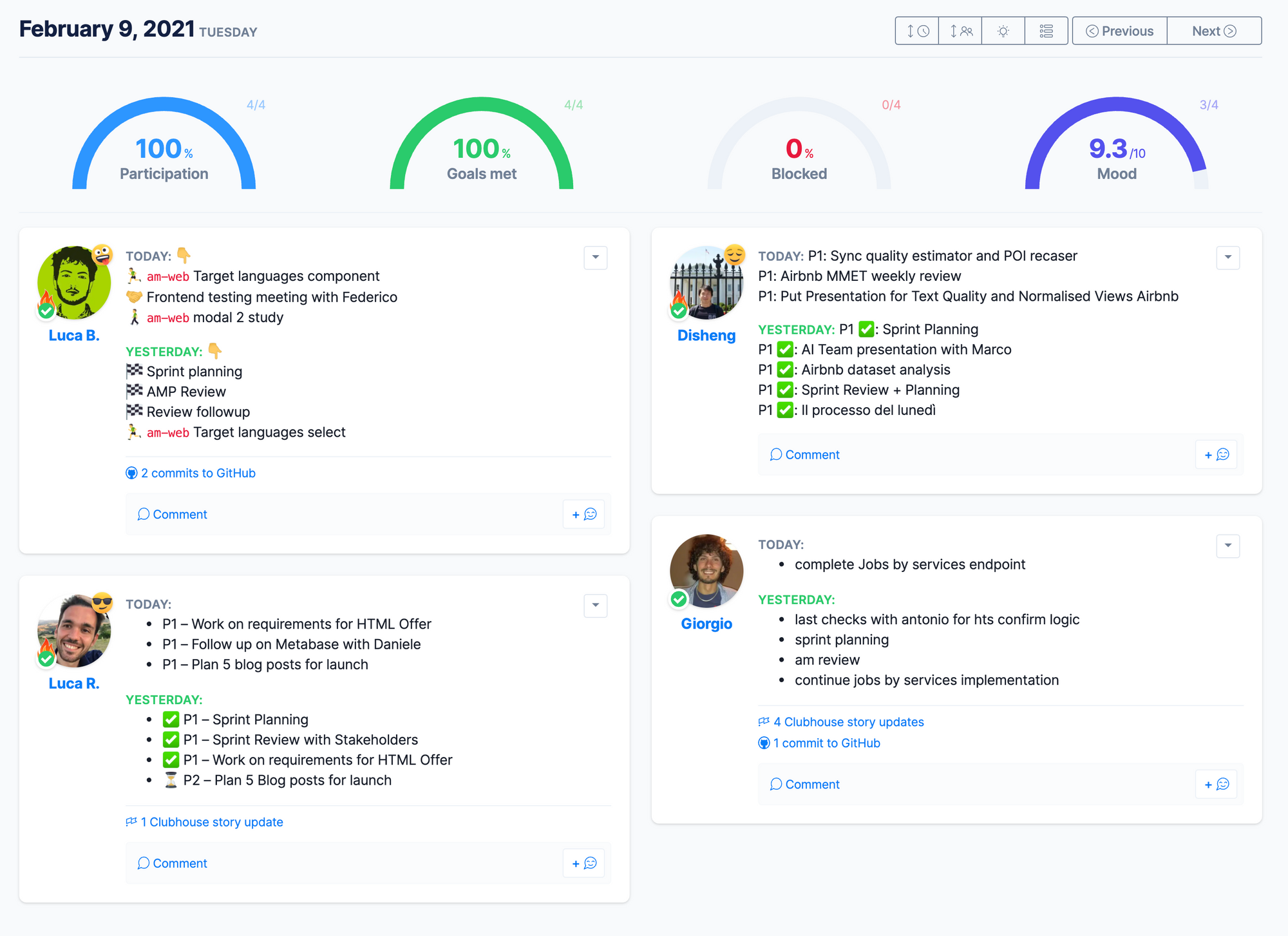This screenshot has height=936, width=1288.
Task: Open 2 commits to GitHub link
Action: pyautogui.click(x=198, y=473)
